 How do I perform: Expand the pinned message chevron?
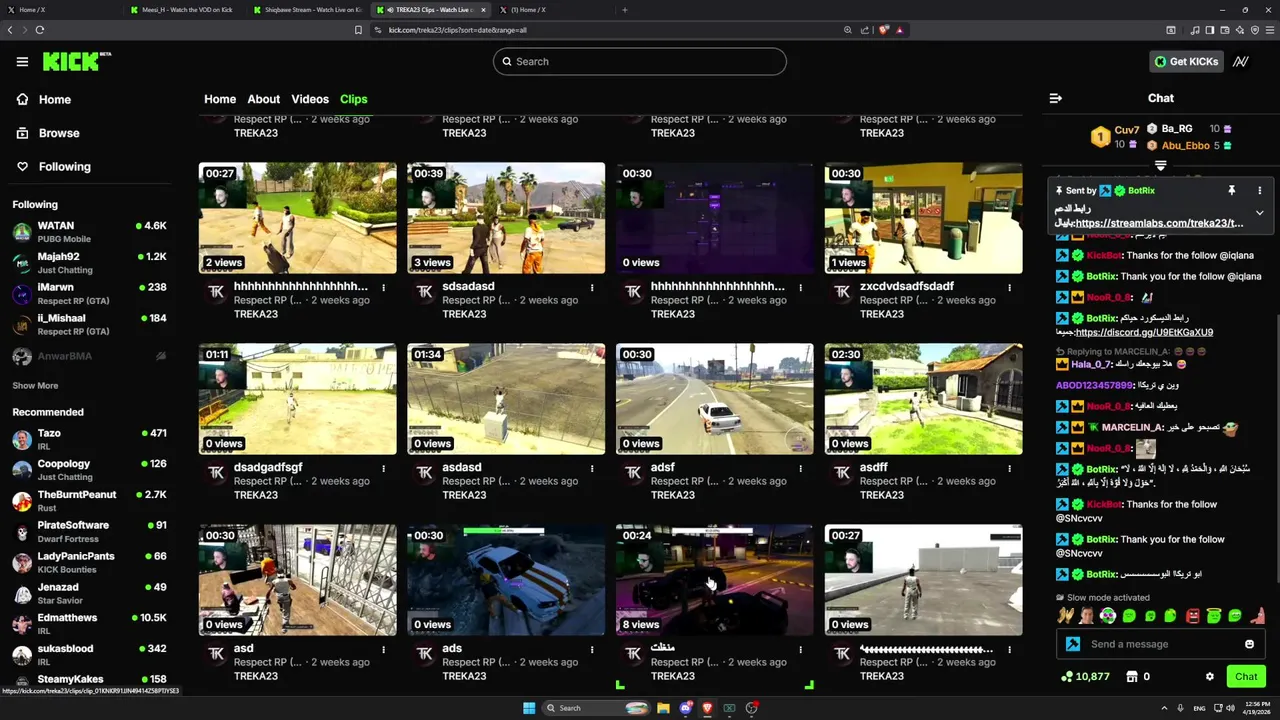pyautogui.click(x=1260, y=213)
